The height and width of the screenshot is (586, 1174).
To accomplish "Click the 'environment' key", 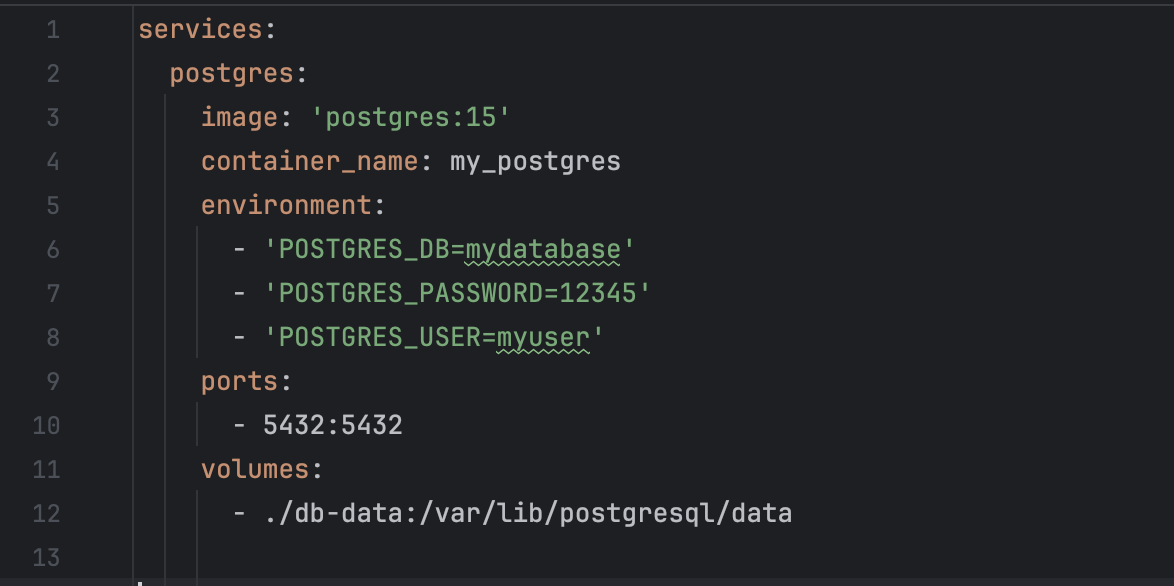I will pos(286,205).
